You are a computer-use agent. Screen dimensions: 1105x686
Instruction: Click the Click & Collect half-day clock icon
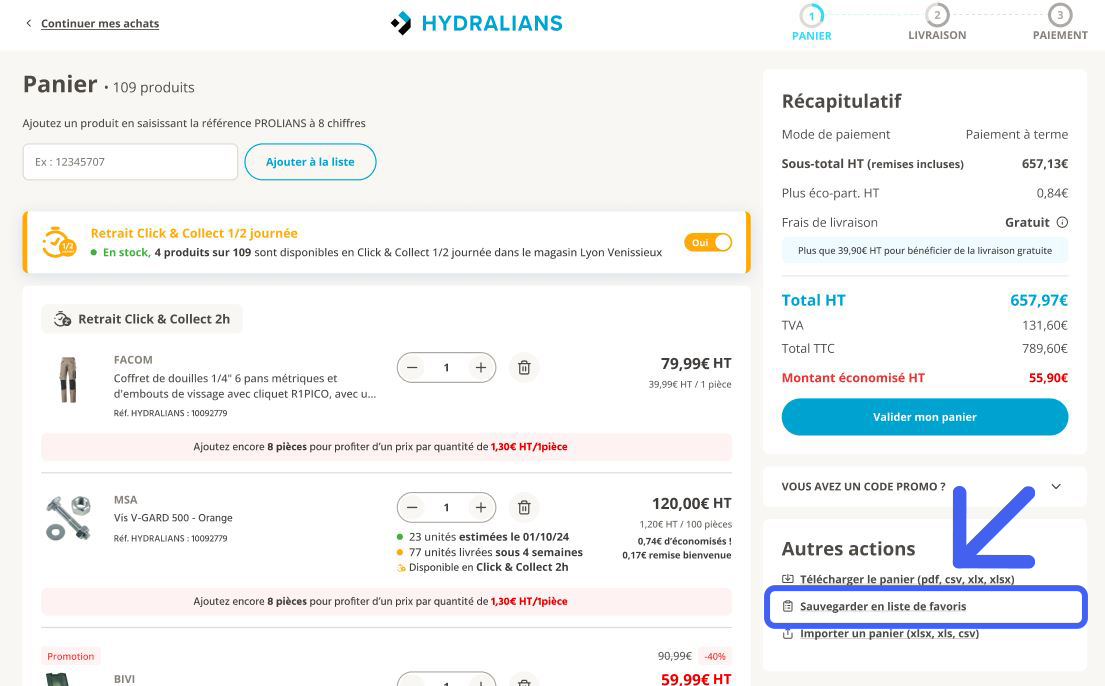click(58, 243)
